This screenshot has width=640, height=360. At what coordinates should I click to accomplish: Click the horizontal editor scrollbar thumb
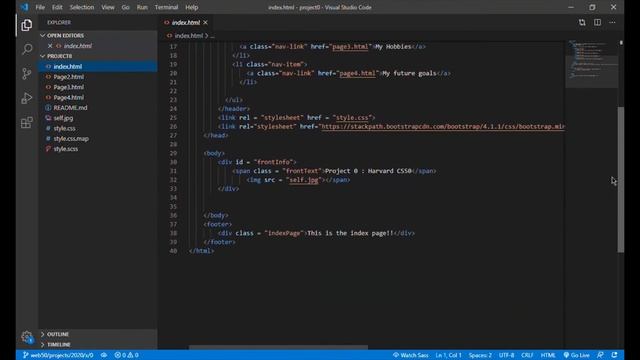point(278,348)
